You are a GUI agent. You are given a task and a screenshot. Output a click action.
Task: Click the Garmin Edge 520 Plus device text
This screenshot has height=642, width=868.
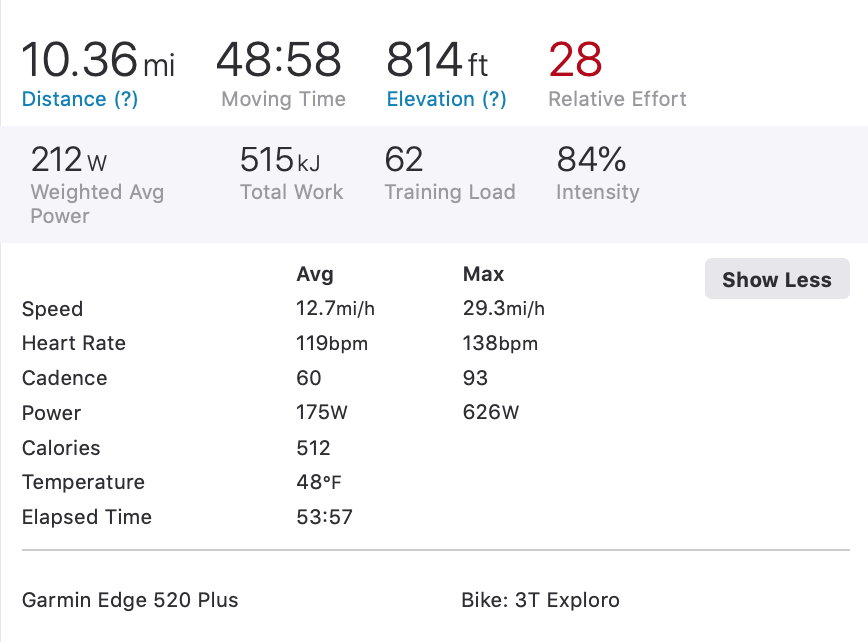[x=130, y=600]
